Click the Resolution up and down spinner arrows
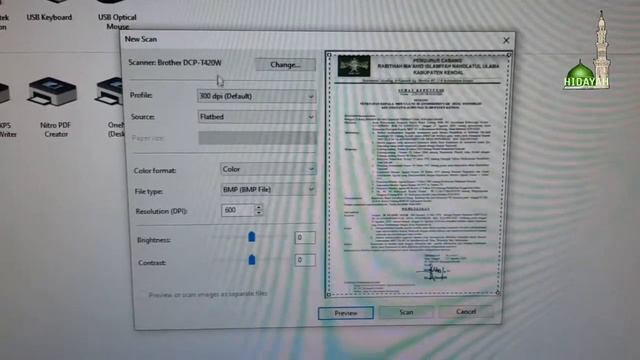640x360 pixels. 259,210
